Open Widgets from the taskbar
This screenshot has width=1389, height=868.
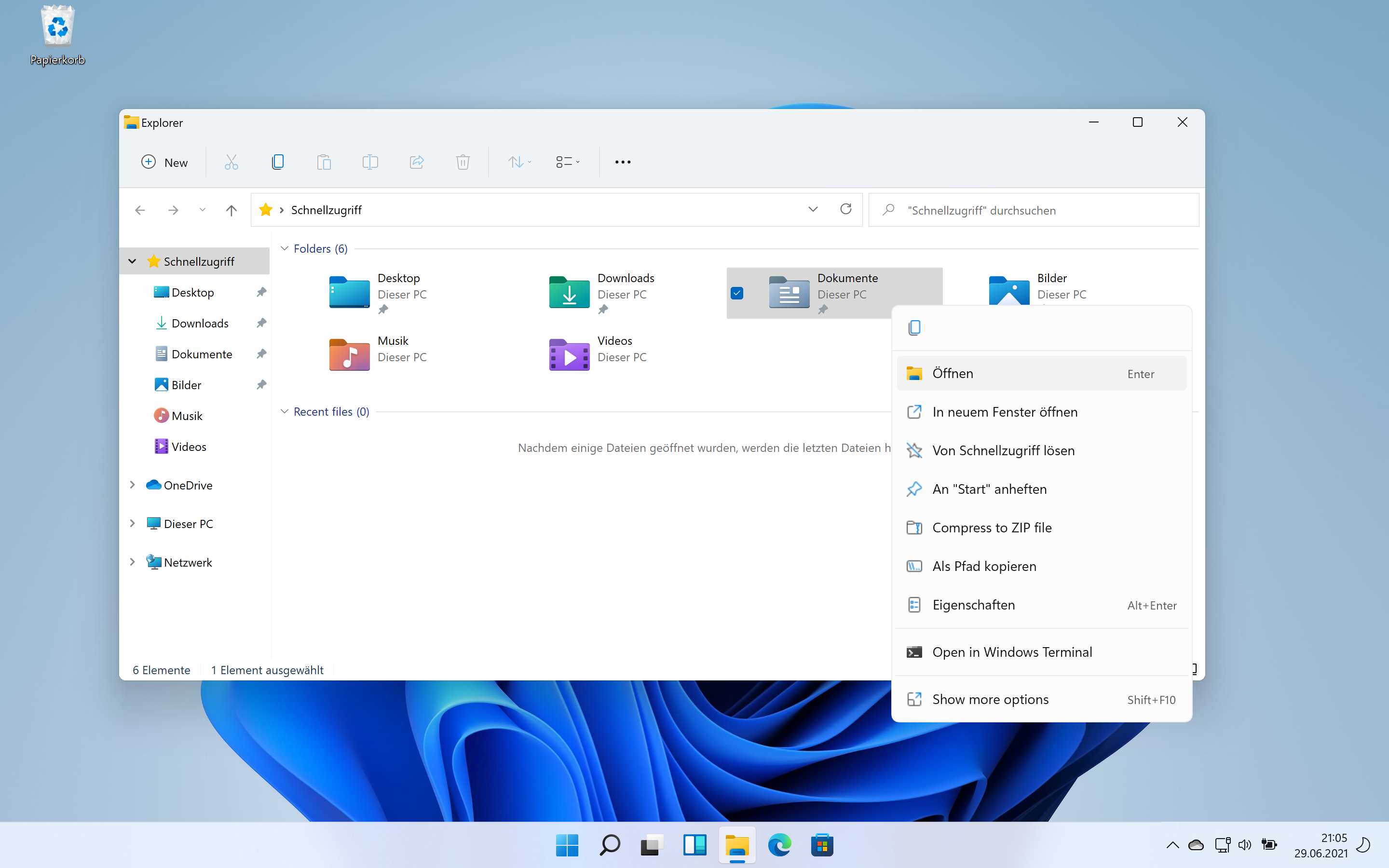(694, 845)
